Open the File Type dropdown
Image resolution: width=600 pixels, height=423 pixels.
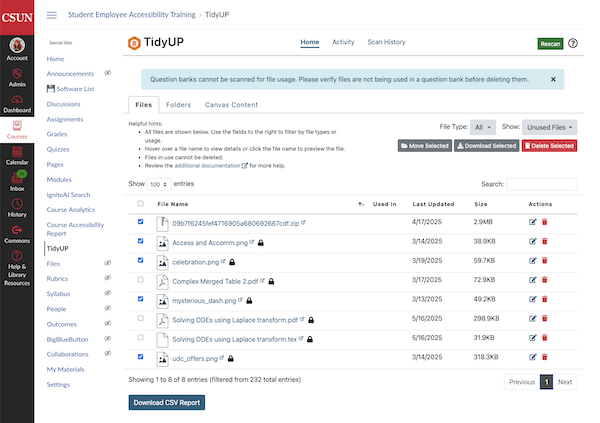483,127
